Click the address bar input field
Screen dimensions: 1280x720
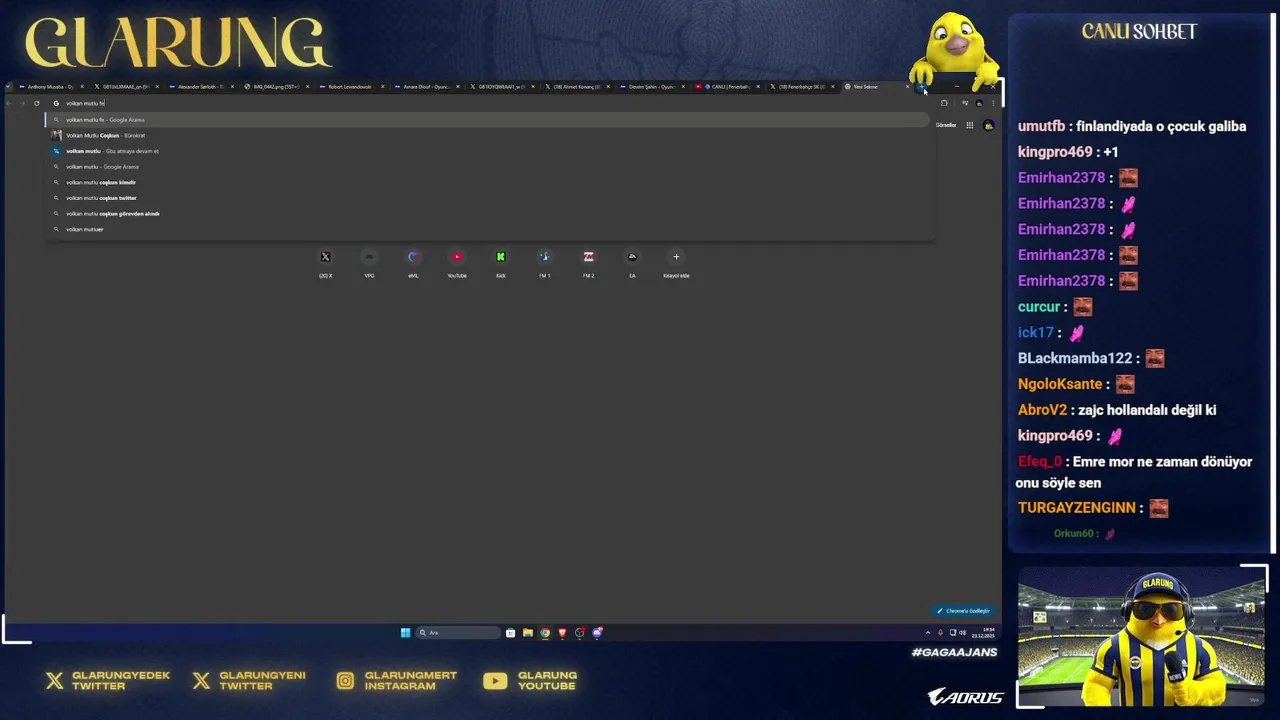[490, 103]
